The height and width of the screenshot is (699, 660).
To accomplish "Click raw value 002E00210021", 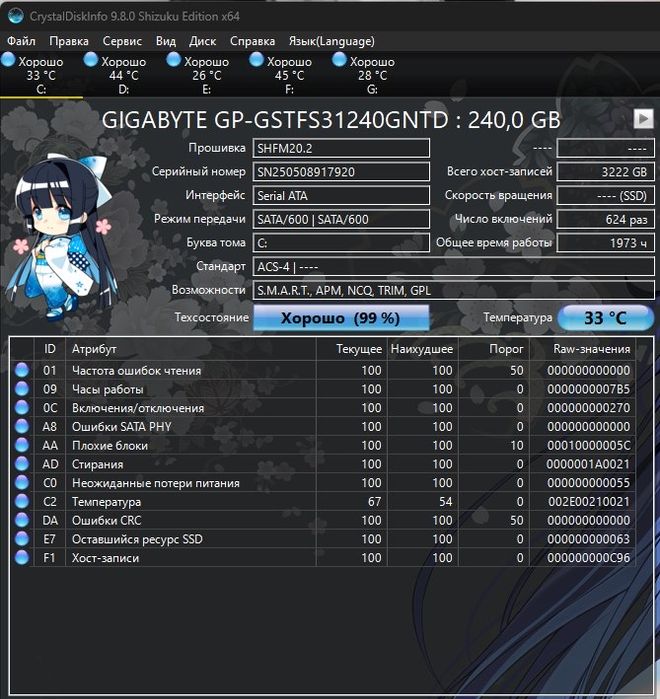I will pos(589,502).
